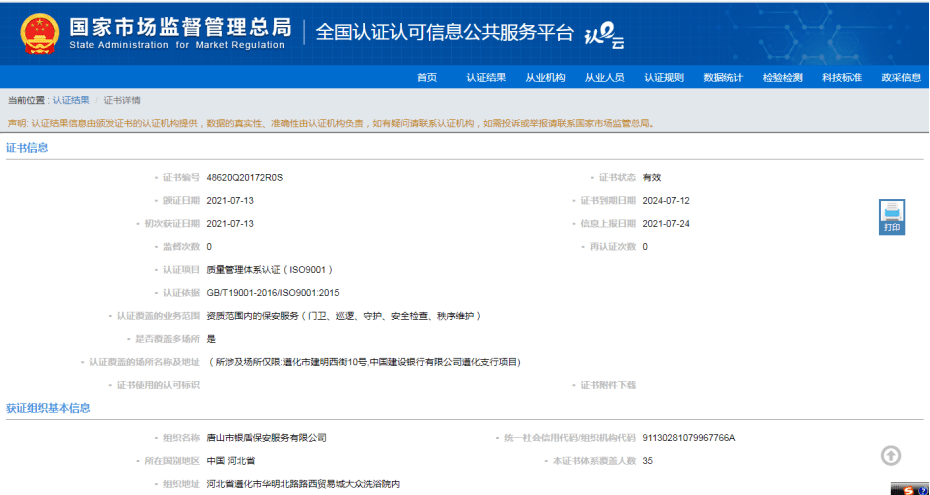
Task: Click GB/T19001-2016/ISO9001:2015 value
Action: (x=273, y=293)
